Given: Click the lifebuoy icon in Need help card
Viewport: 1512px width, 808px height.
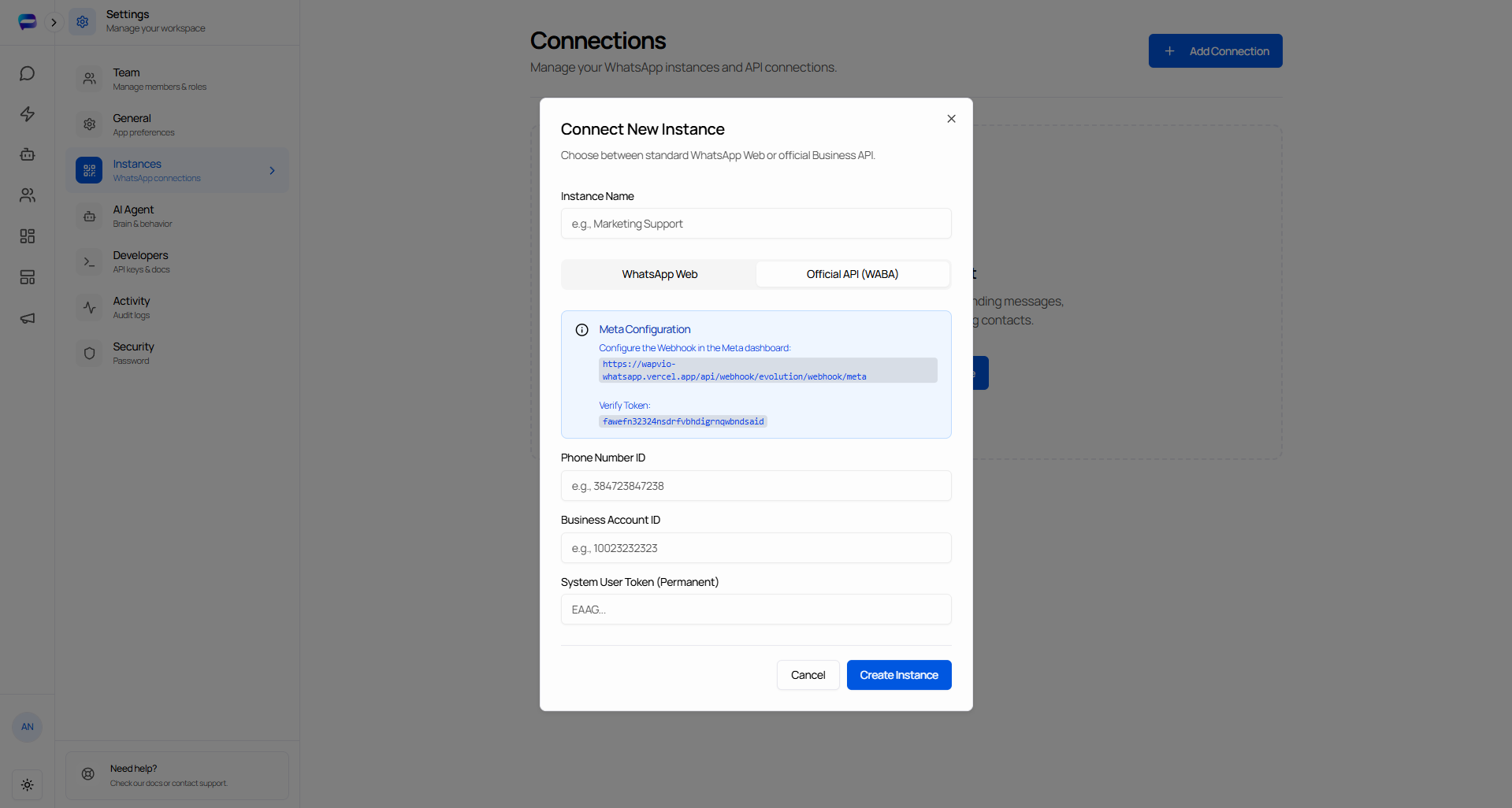Looking at the screenshot, I should (88, 774).
